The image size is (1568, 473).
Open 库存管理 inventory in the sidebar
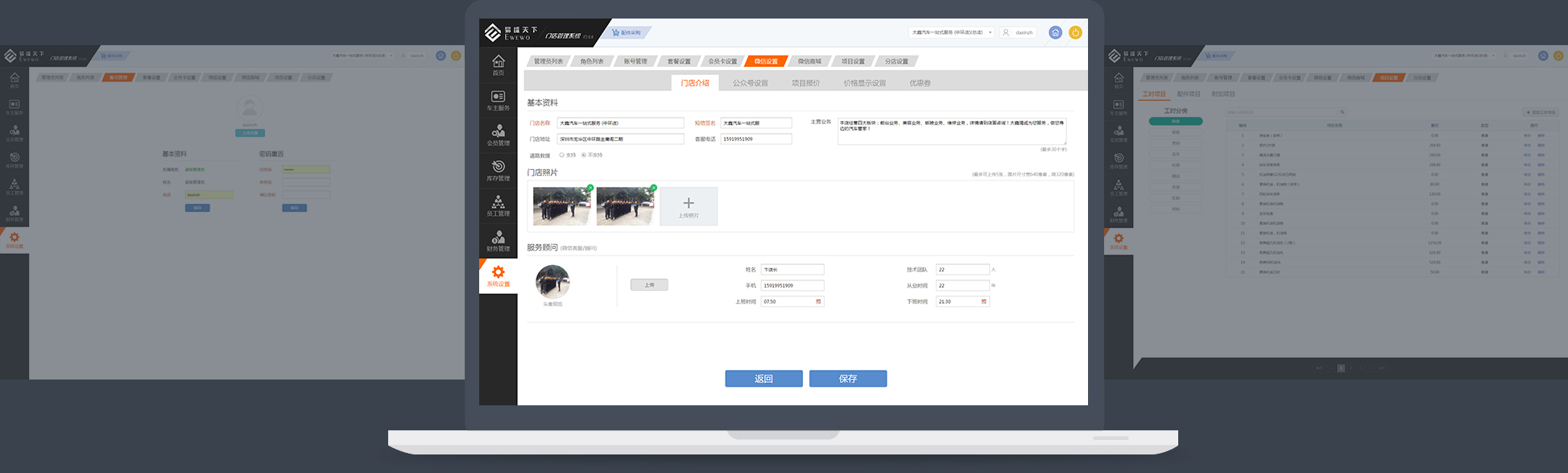tap(498, 171)
